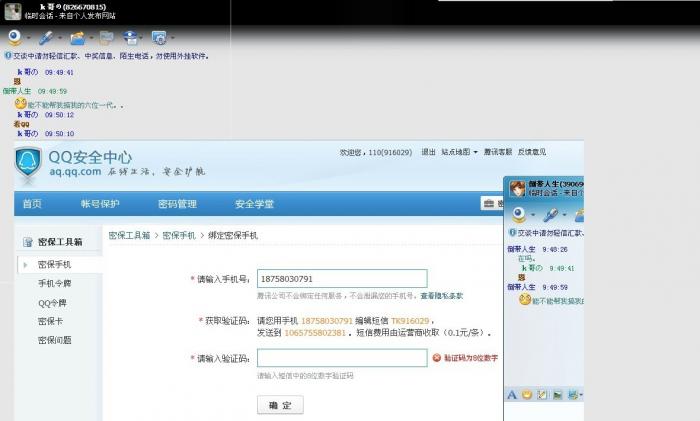Start a video call in the 傲带人生 chat window
The width and height of the screenshot is (700, 421).
519,215
